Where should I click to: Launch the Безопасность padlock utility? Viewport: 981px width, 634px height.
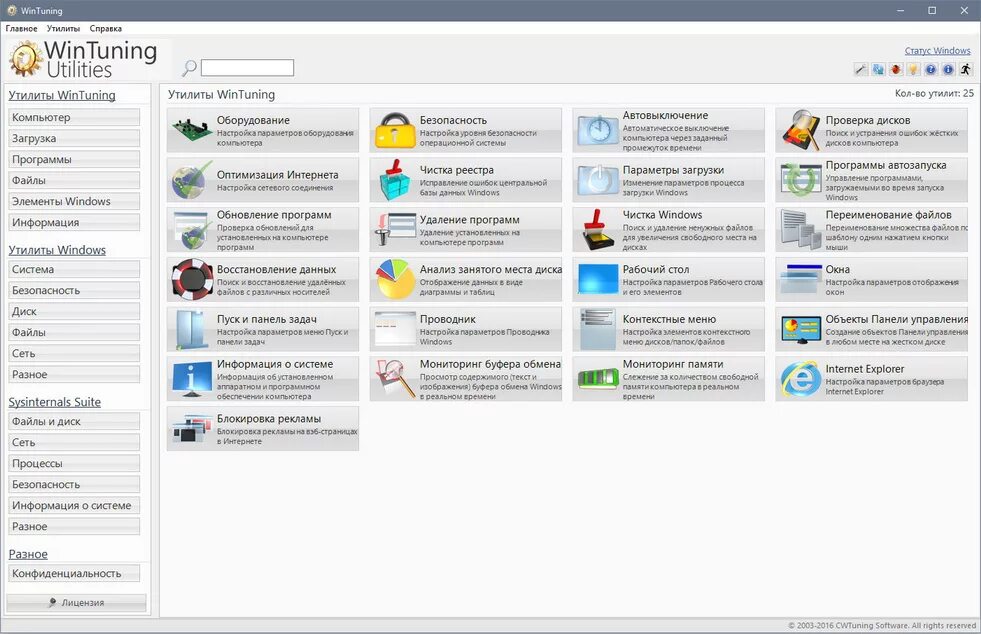coord(465,130)
